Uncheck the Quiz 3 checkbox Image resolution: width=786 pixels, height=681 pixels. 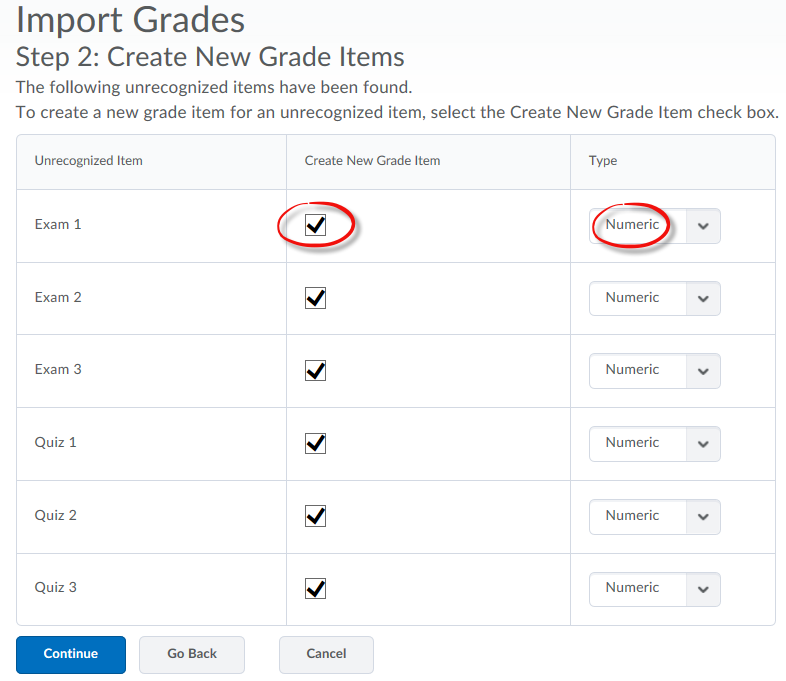(315, 589)
